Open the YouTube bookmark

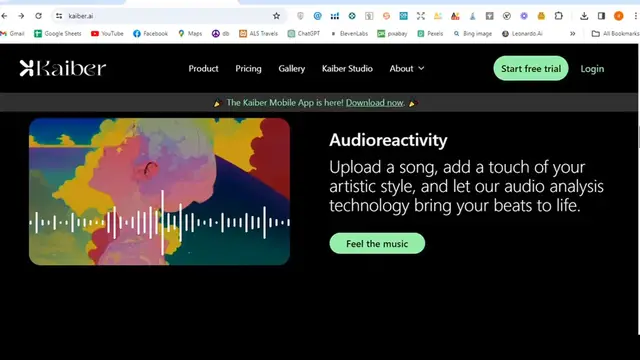coord(107,33)
